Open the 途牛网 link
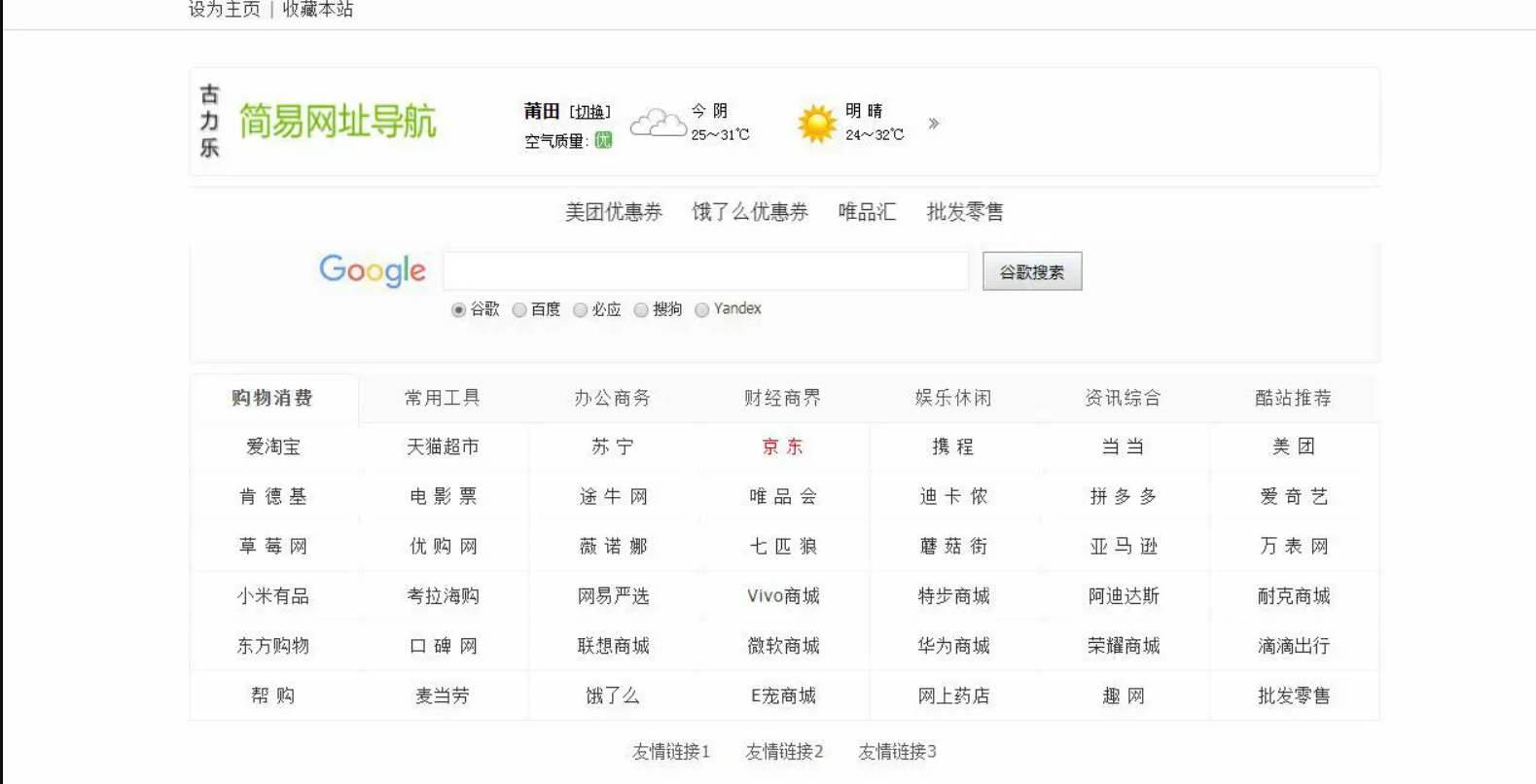The height and width of the screenshot is (784, 1536). coord(613,496)
